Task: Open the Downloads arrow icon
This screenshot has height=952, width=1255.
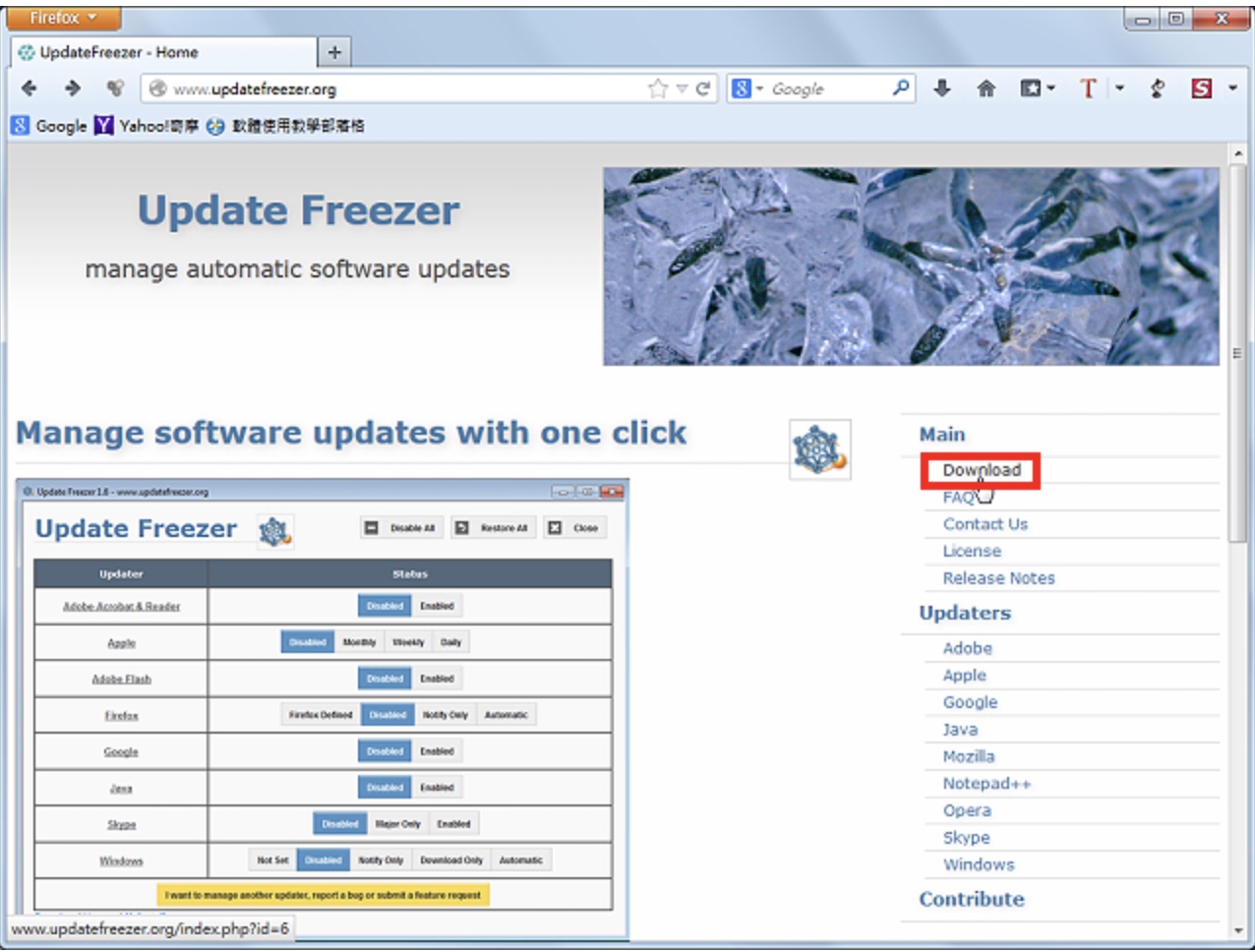Action: point(942,89)
